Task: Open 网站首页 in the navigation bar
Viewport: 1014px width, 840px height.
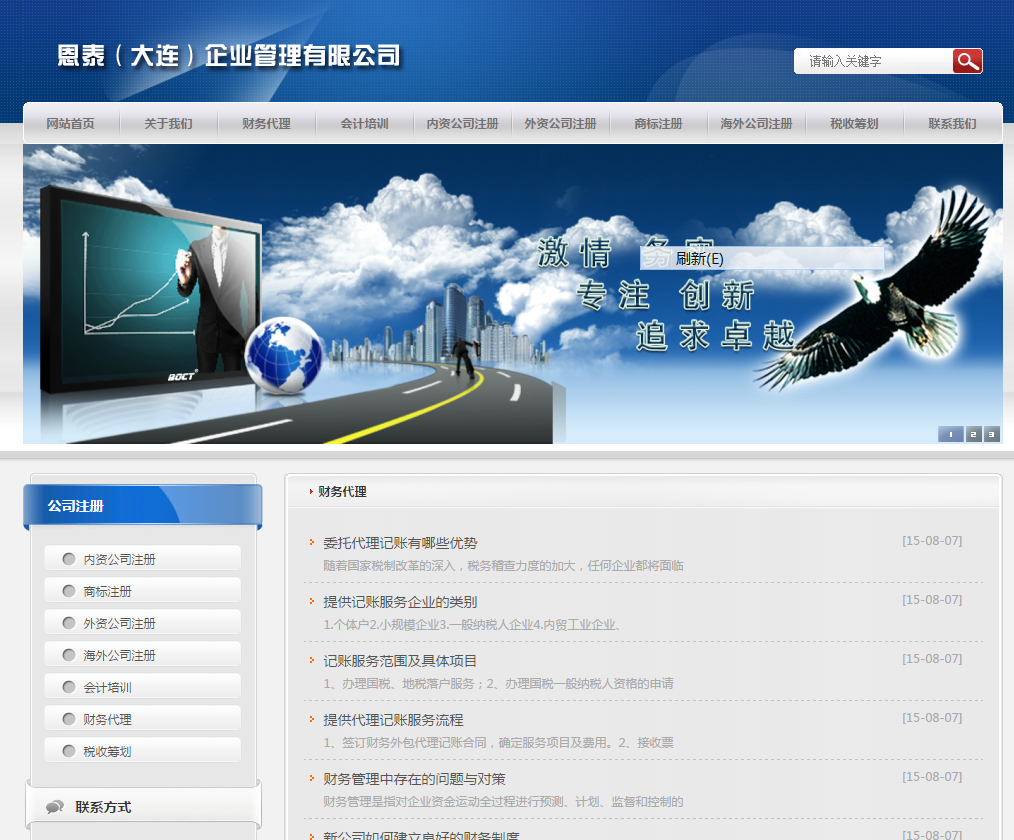Action: pyautogui.click(x=70, y=124)
